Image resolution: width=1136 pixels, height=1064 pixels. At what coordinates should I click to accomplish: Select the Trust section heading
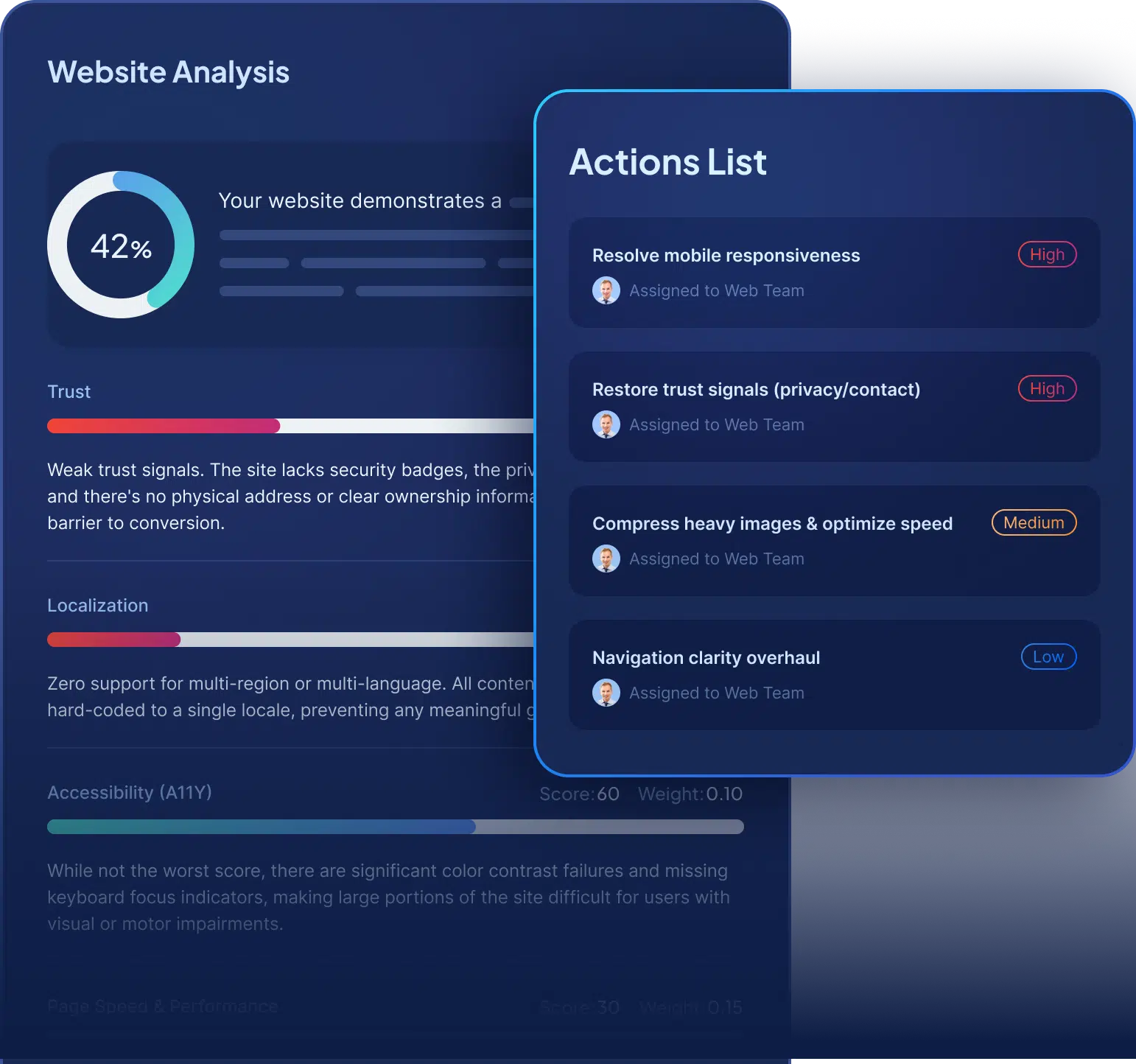click(69, 392)
